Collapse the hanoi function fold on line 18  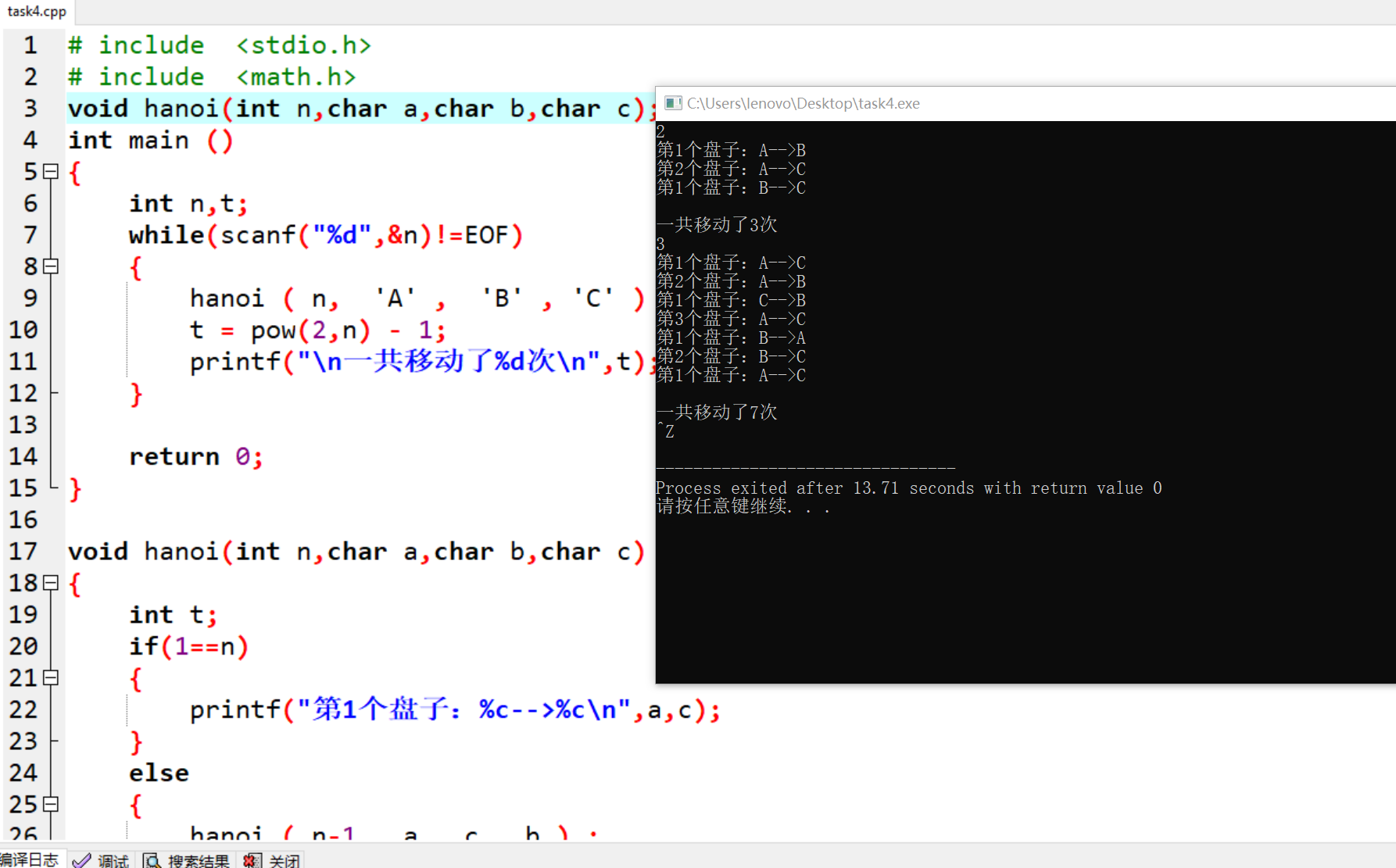tap(51, 583)
